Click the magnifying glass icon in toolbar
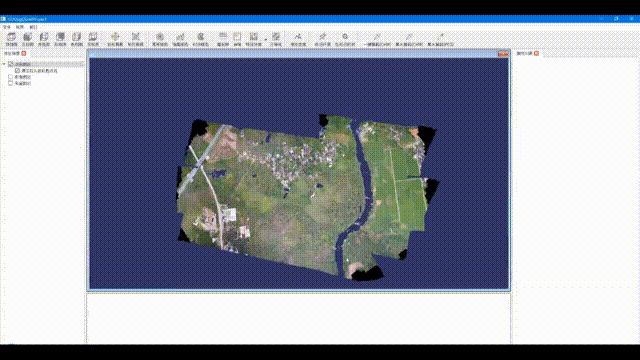 pos(345,37)
